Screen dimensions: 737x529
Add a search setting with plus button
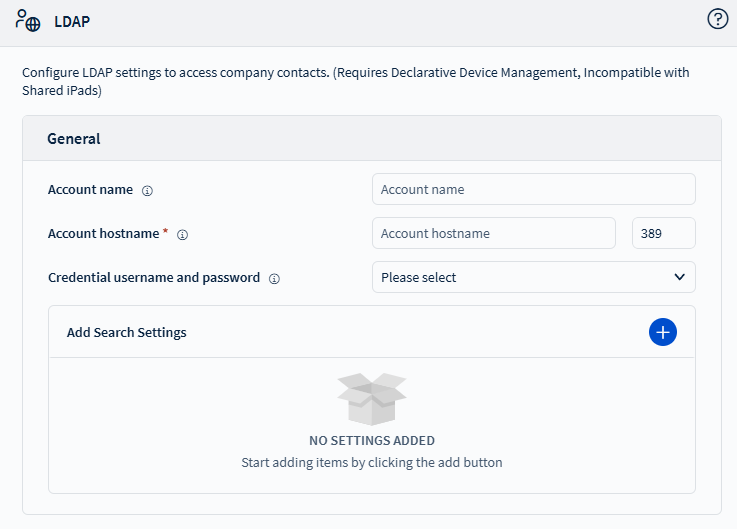(662, 332)
